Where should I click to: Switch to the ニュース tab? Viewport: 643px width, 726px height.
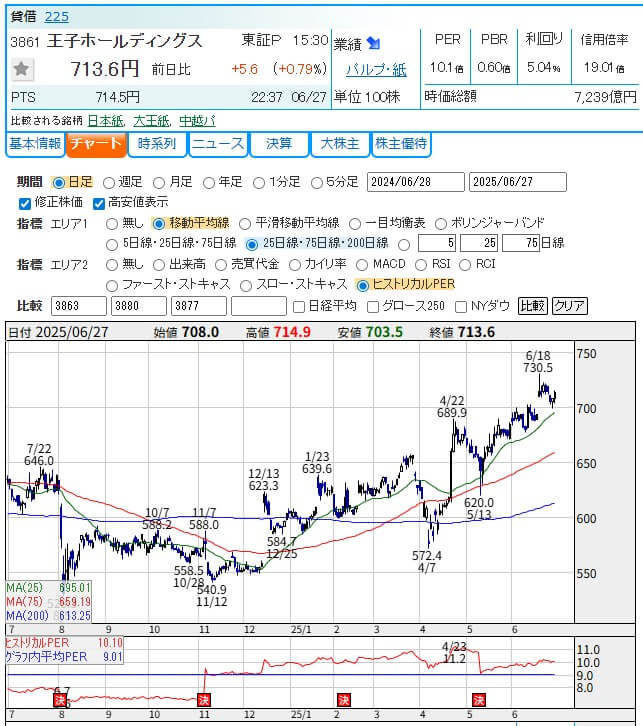218,144
